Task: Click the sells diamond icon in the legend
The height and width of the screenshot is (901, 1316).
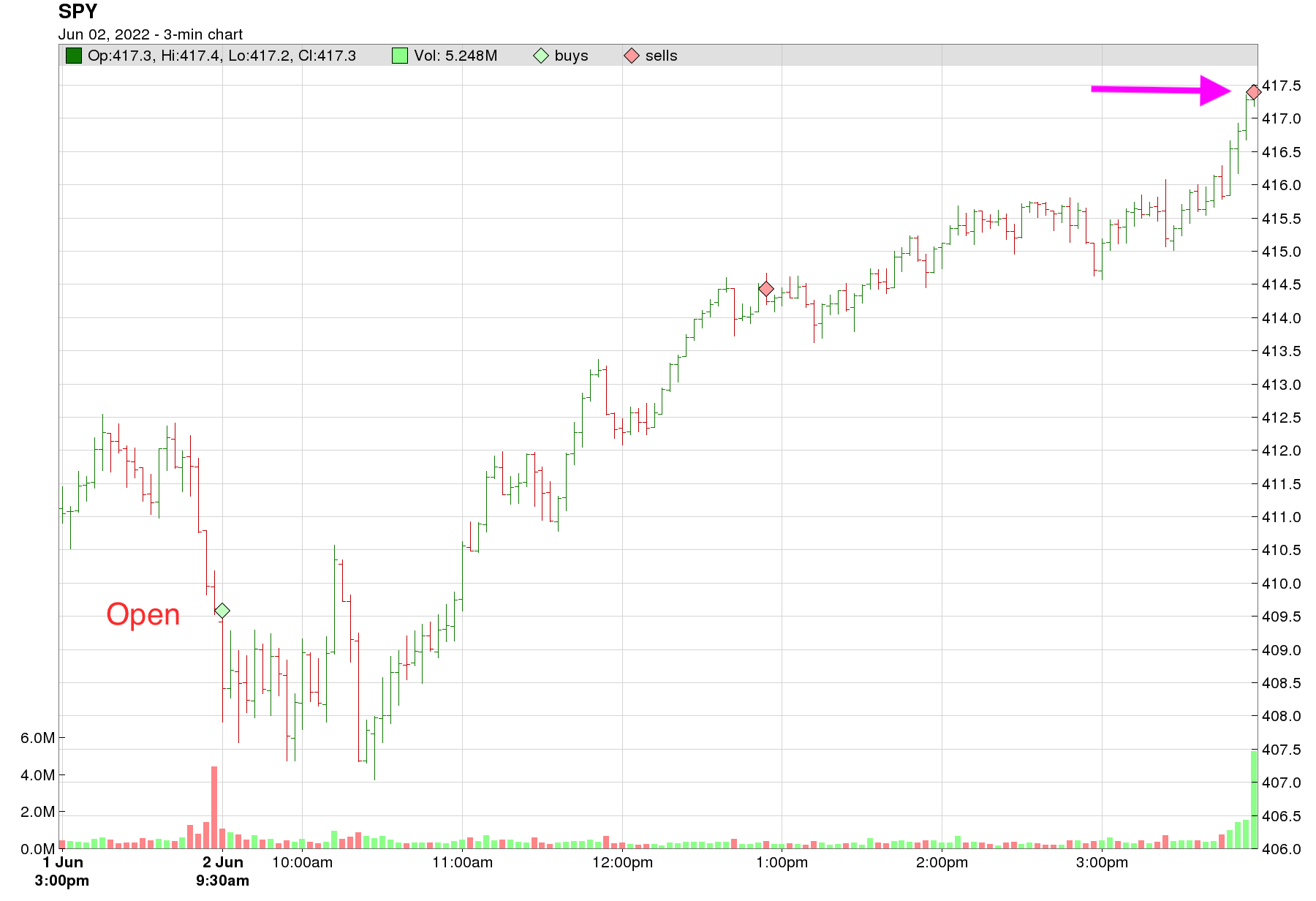Action: [x=632, y=56]
